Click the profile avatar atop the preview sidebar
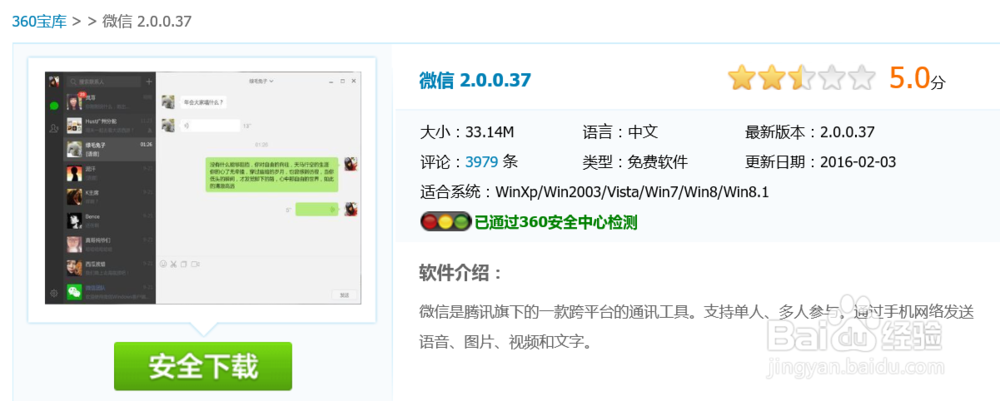 [54, 82]
